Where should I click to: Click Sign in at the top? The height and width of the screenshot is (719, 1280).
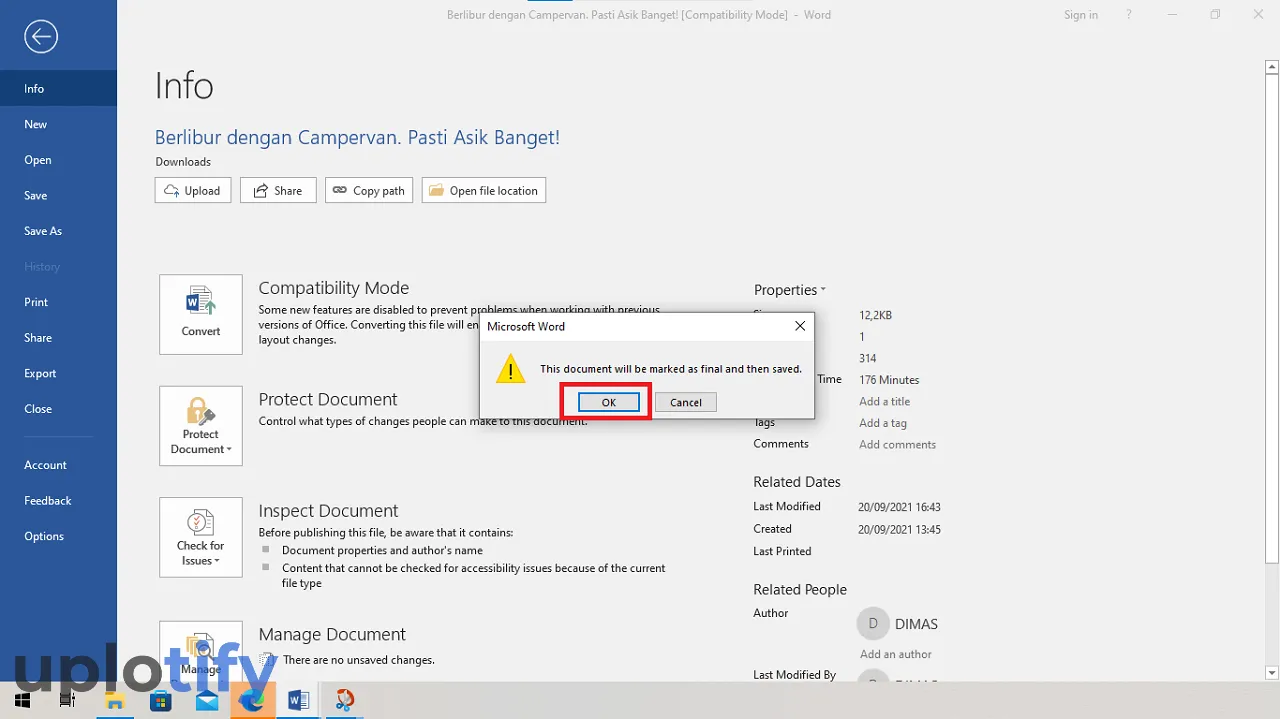1081,15
